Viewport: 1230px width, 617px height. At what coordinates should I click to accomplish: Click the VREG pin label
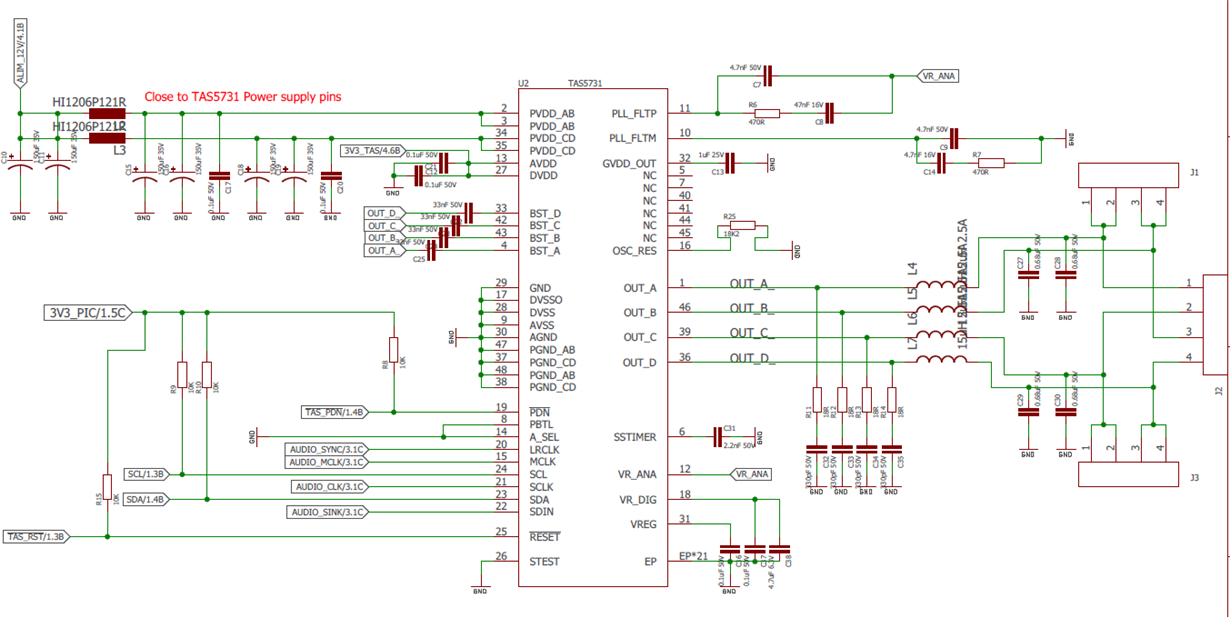pyautogui.click(x=643, y=524)
